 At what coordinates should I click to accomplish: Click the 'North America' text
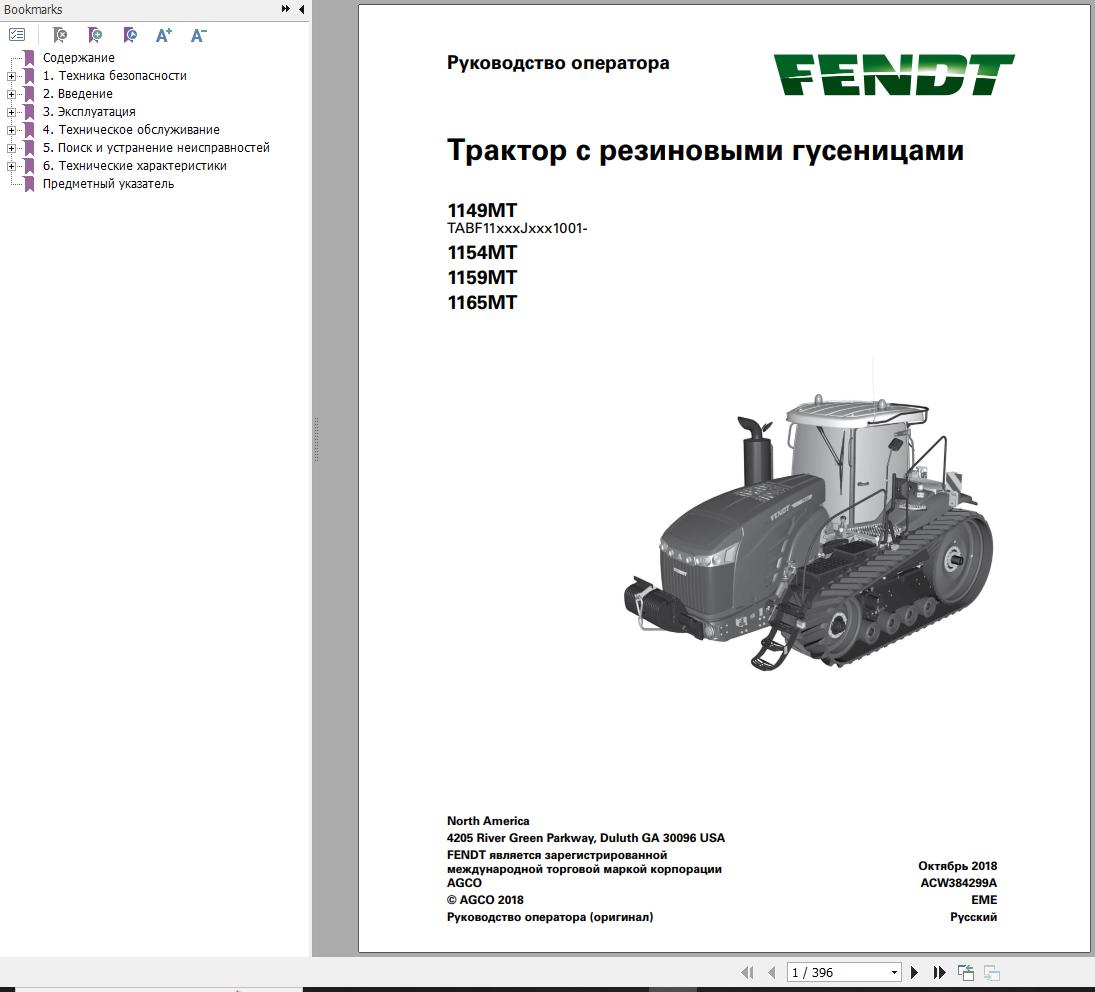[488, 821]
